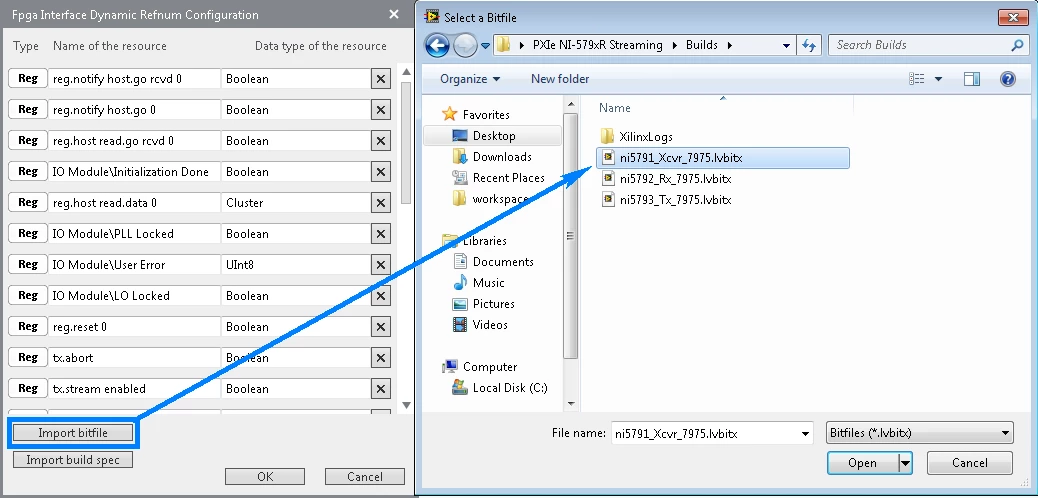Switch type of IO Module\User Error row

tap(28, 264)
